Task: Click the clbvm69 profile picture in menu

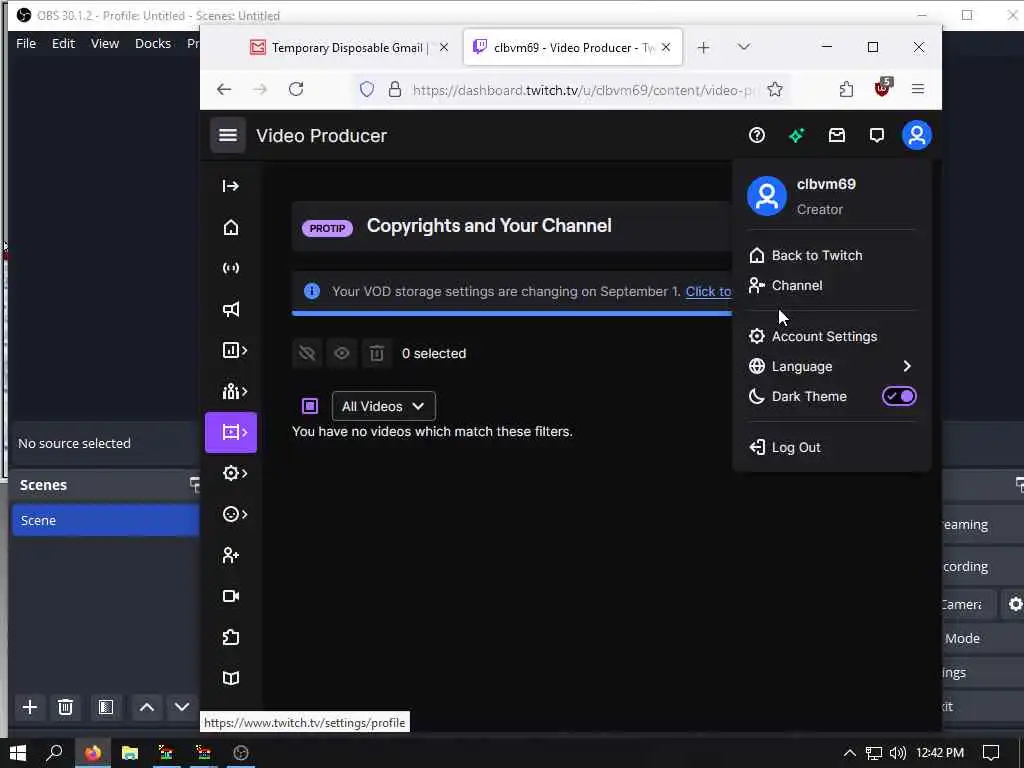Action: [767, 196]
